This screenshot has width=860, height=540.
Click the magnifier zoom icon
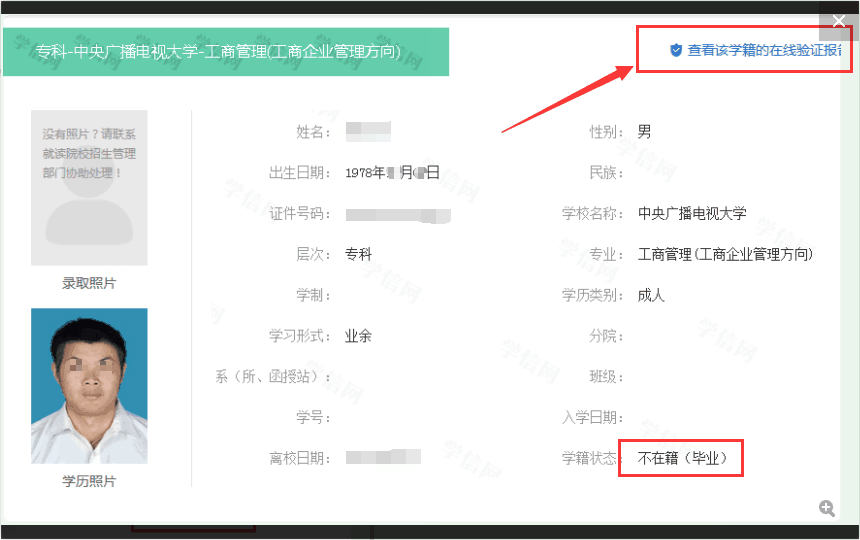point(827,508)
